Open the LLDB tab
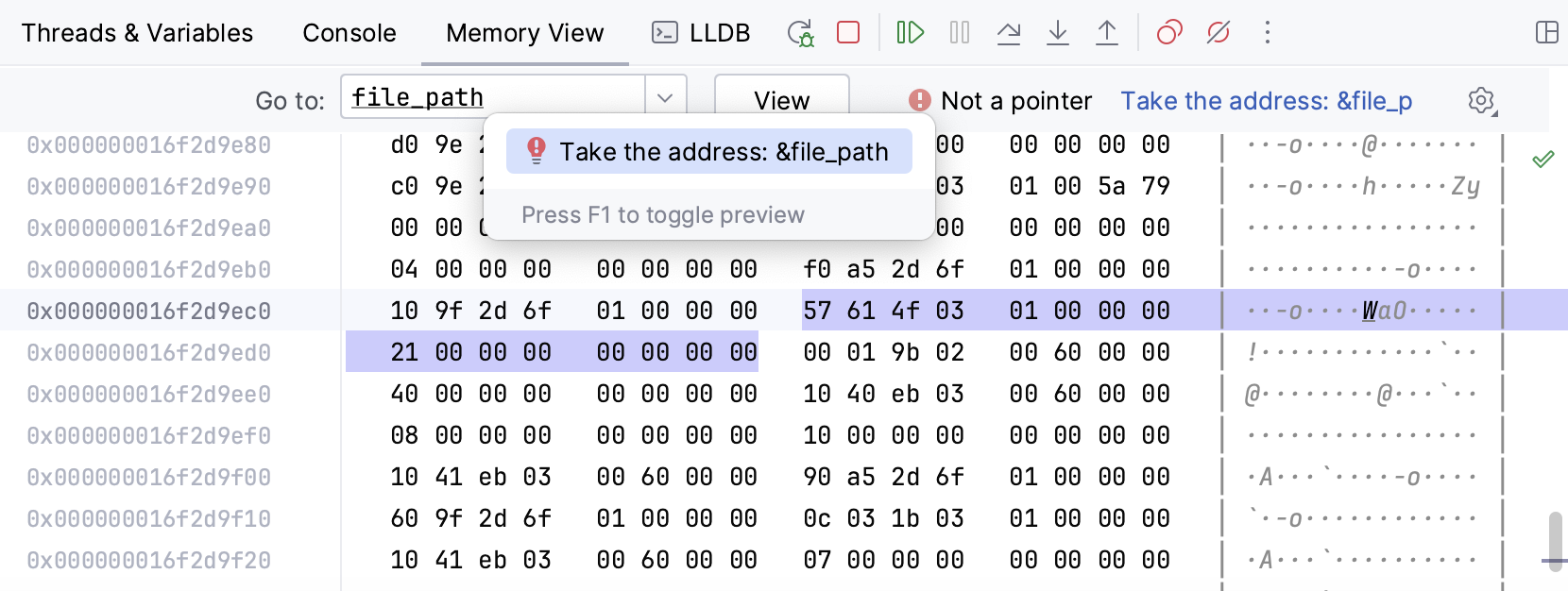The image size is (1568, 591). (x=701, y=33)
